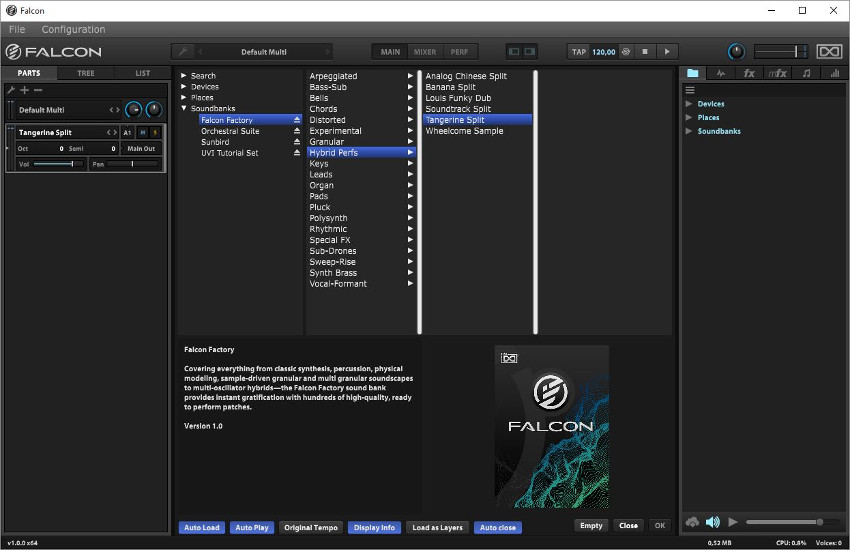This screenshot has height=550, width=850.
Task: Click the UVI logo icon at top right
Action: click(x=829, y=51)
